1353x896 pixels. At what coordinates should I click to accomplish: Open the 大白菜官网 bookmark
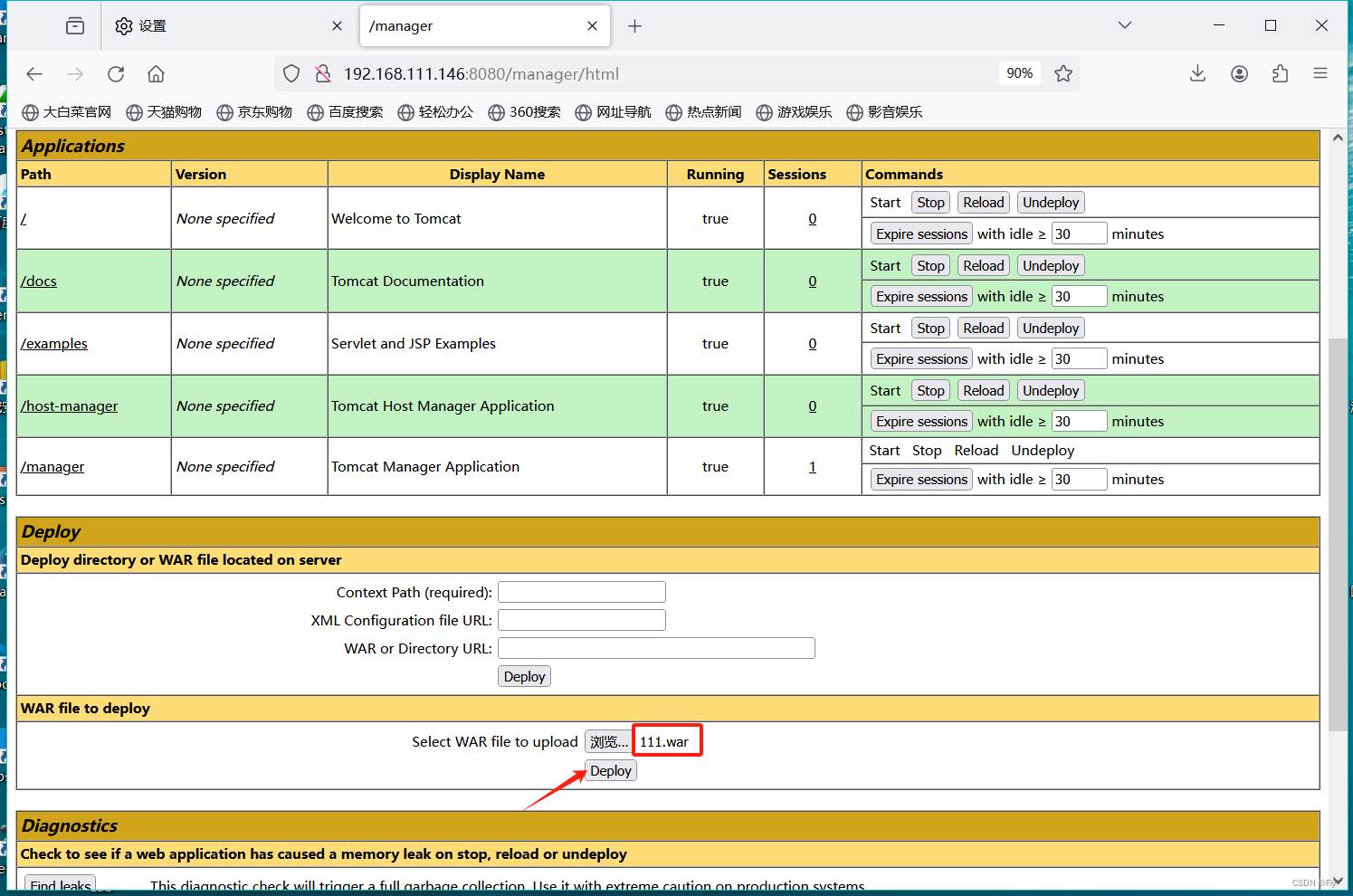(x=67, y=112)
